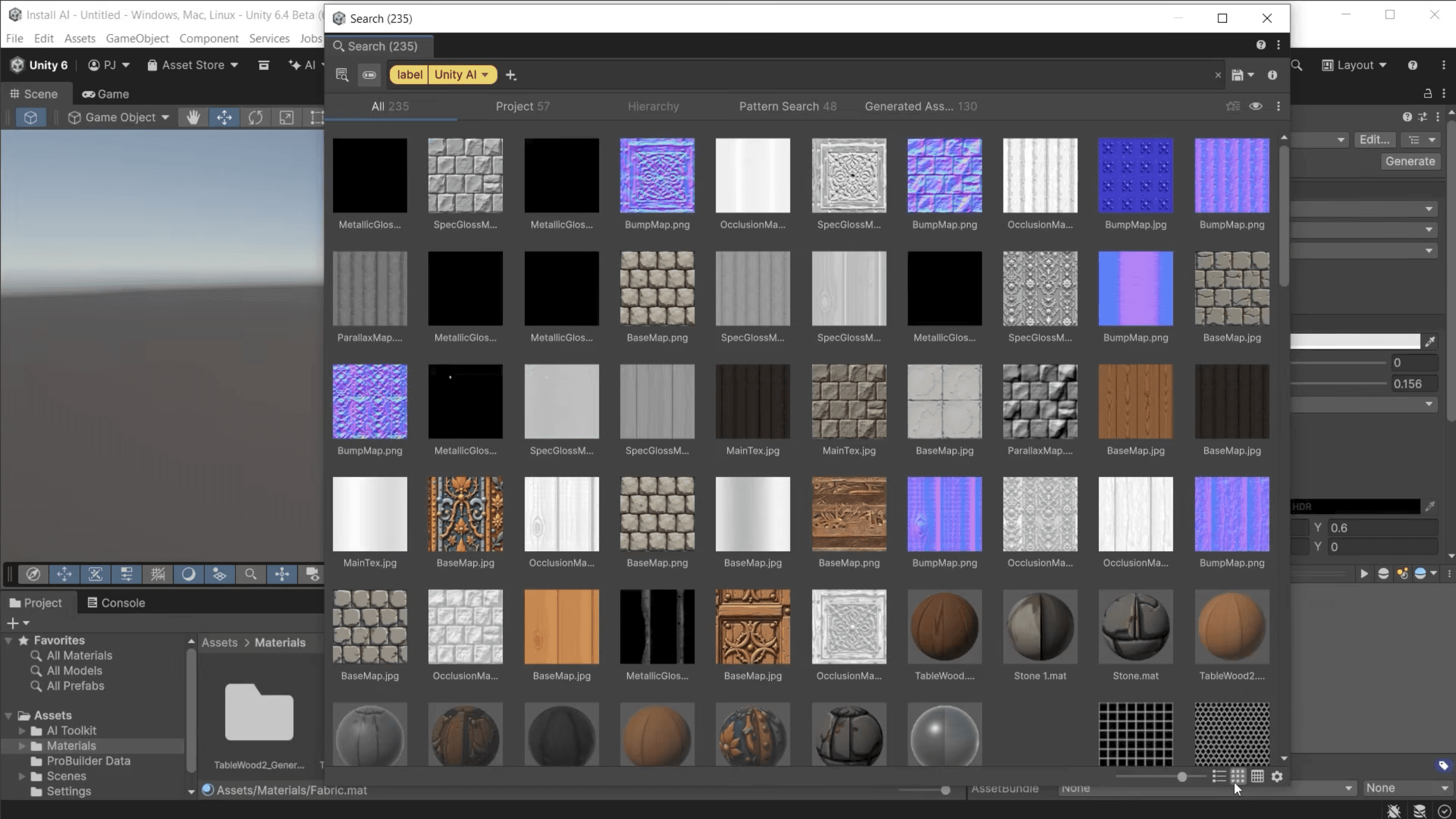The height and width of the screenshot is (819, 1456).
Task: Toggle the Inspector lock icon
Action: [1427, 93]
